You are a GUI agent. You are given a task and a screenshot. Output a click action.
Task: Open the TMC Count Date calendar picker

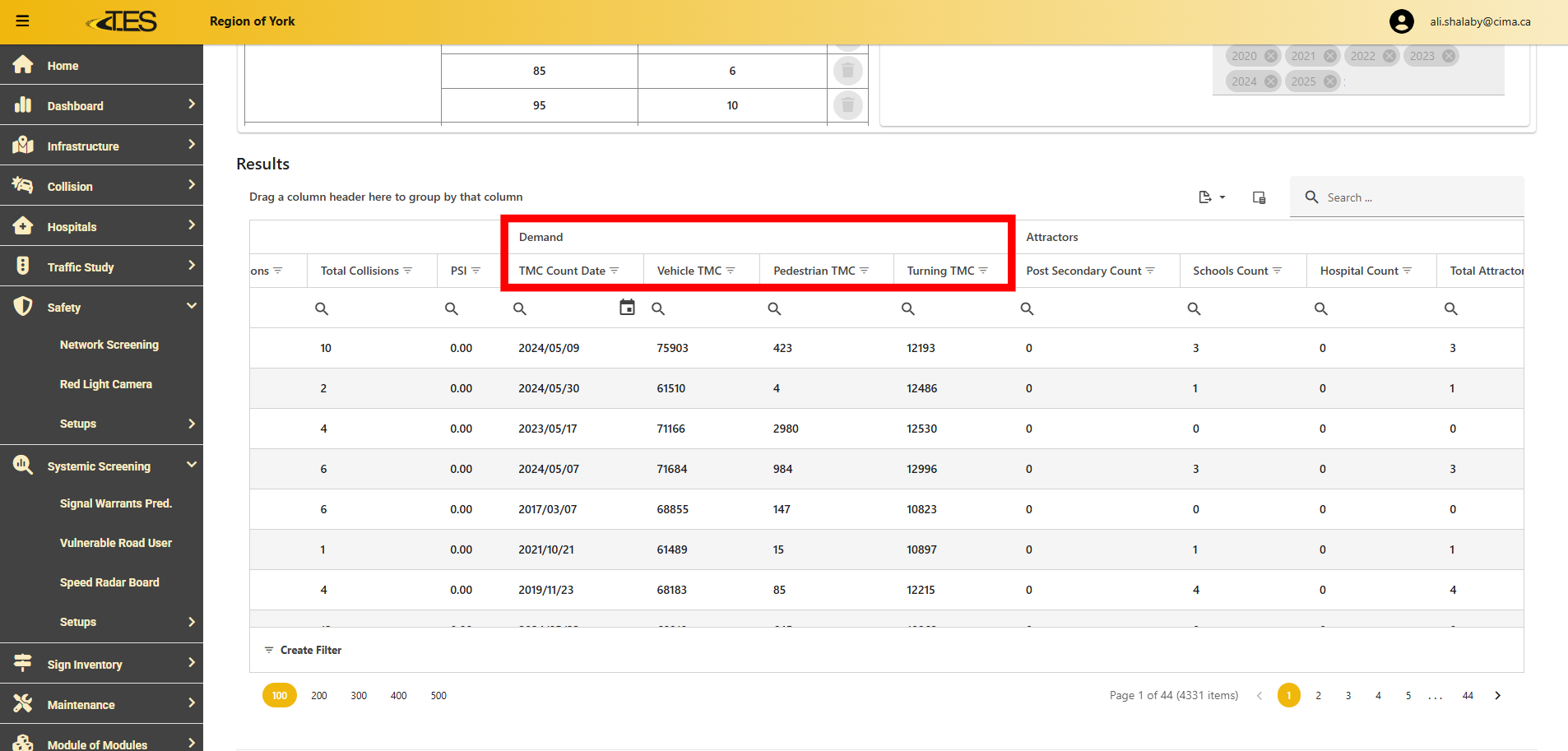(x=627, y=308)
